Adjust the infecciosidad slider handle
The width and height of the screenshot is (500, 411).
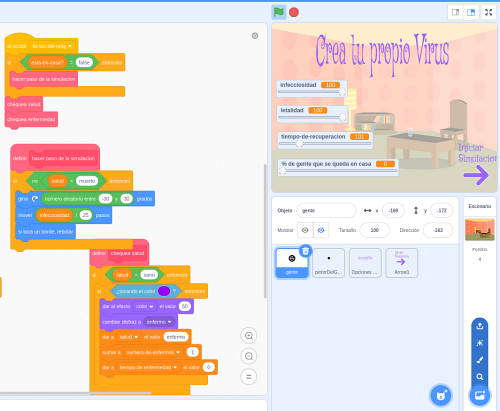[342, 92]
